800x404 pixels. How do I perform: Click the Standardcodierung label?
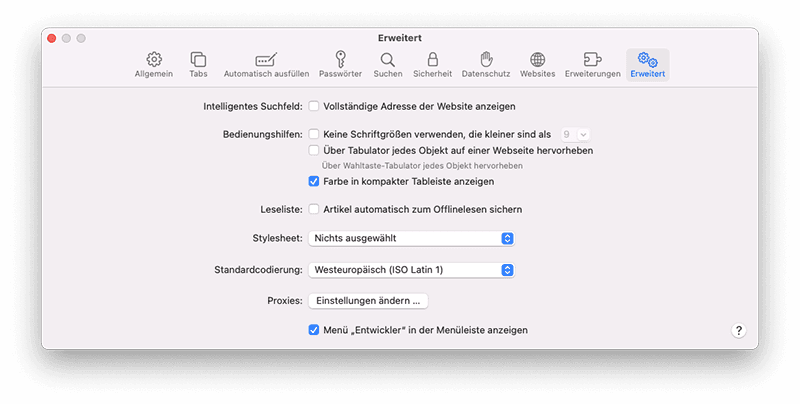(258, 270)
